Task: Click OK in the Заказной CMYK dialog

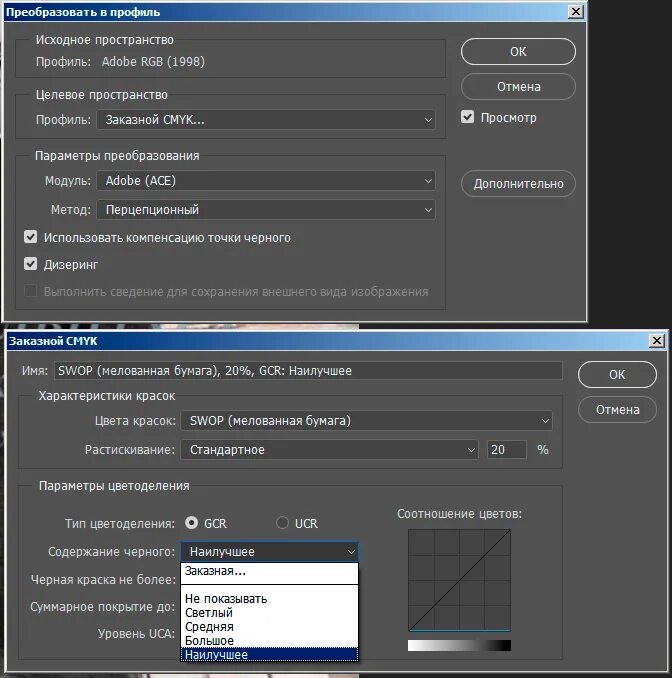Action: click(x=617, y=374)
